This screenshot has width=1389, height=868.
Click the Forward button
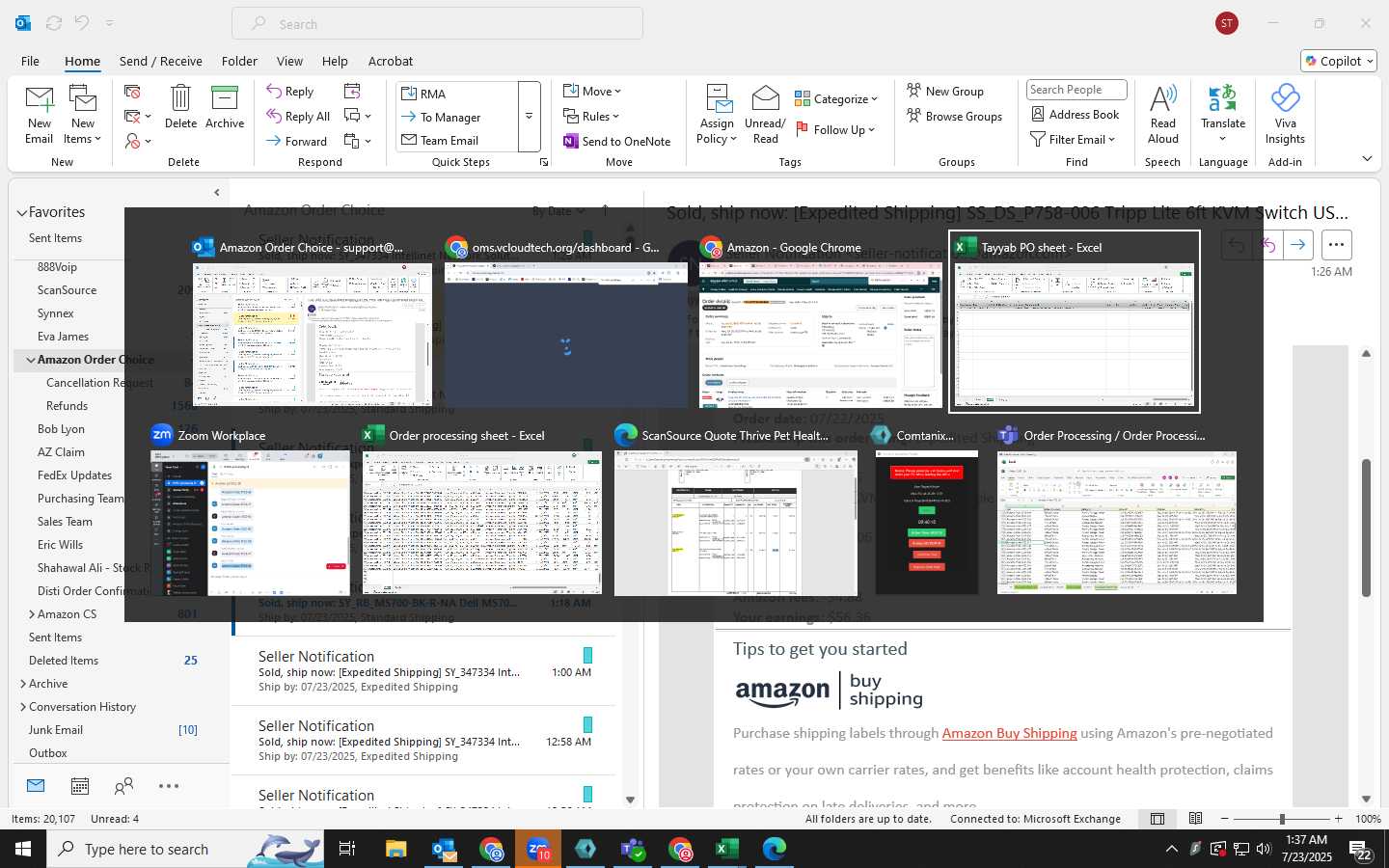point(297,141)
